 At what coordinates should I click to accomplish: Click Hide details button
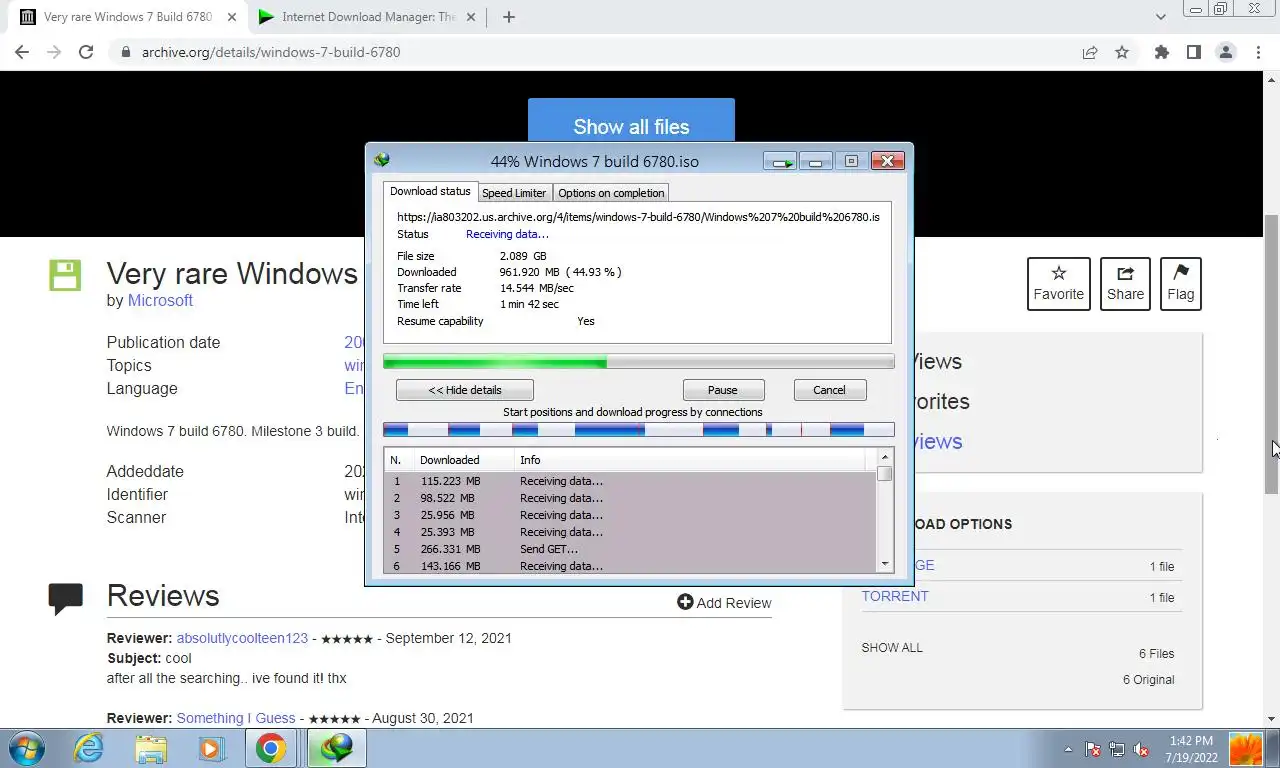click(x=465, y=390)
